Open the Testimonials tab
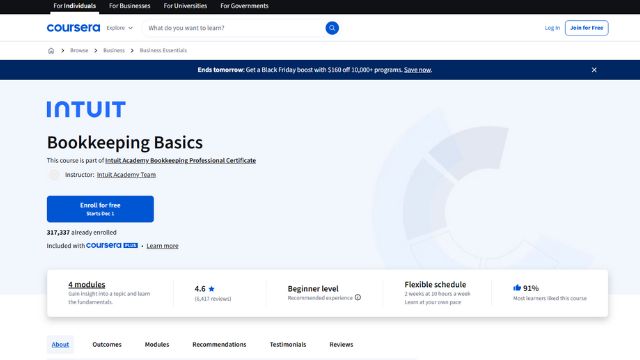The width and height of the screenshot is (640, 360). pos(288,344)
